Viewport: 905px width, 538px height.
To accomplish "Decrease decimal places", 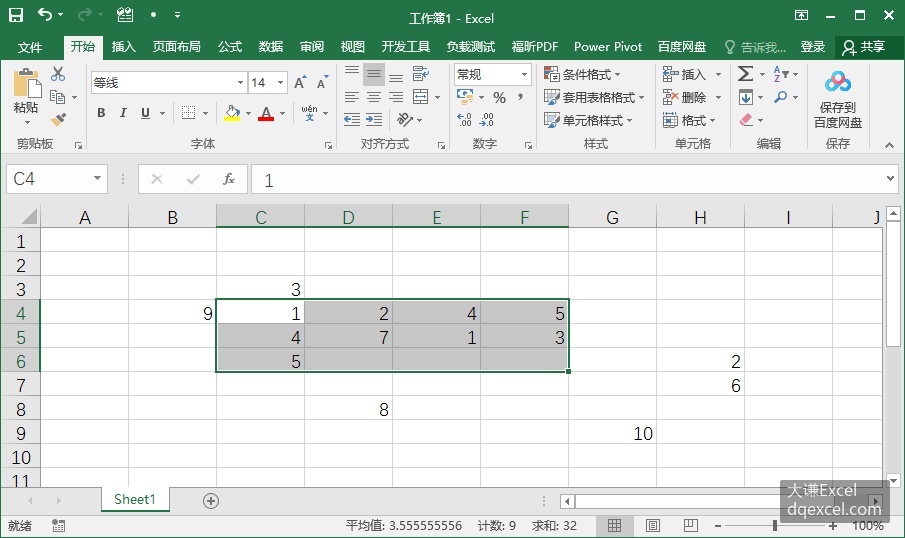I will 487,119.
